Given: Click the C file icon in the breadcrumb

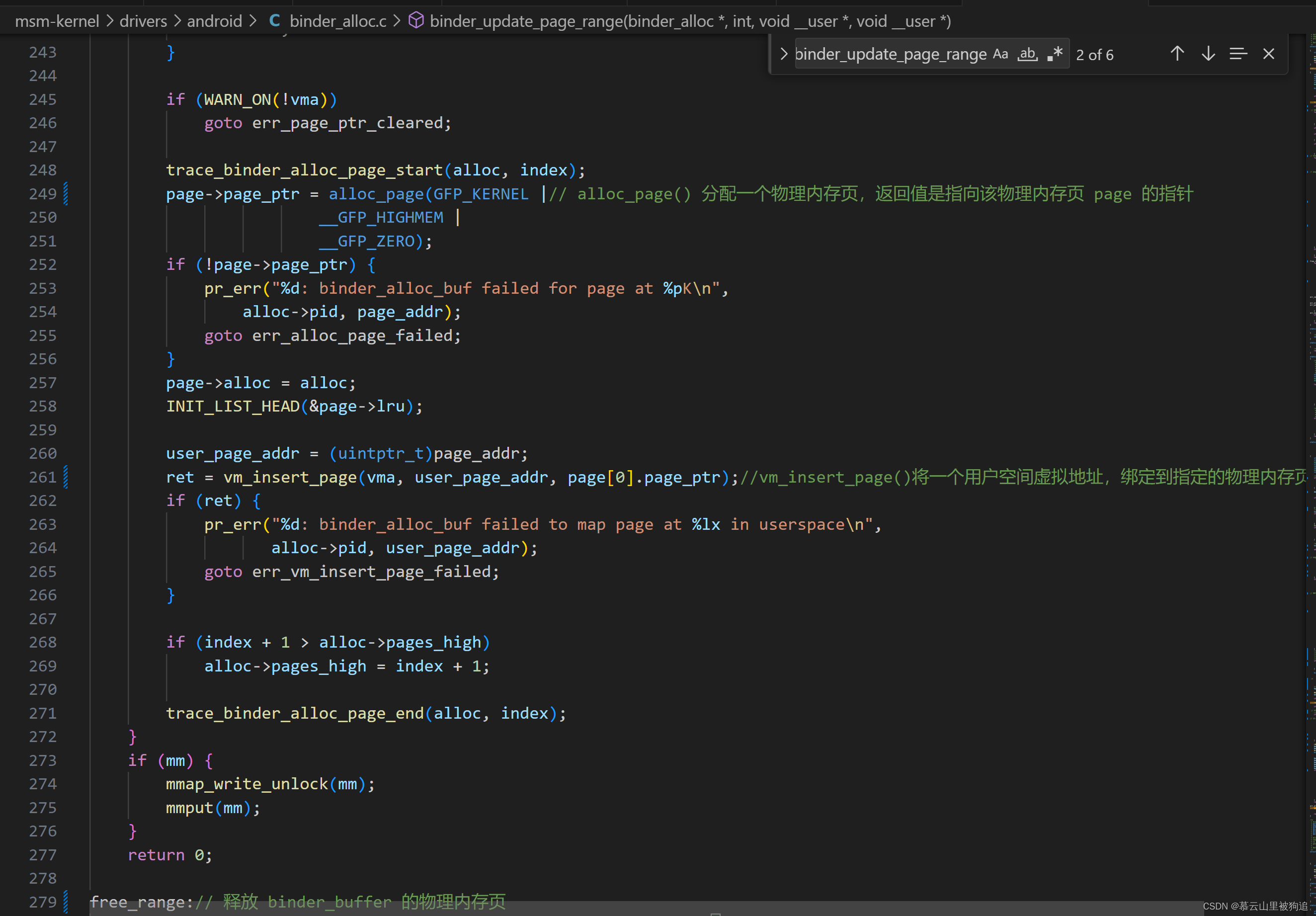Looking at the screenshot, I should click(274, 21).
